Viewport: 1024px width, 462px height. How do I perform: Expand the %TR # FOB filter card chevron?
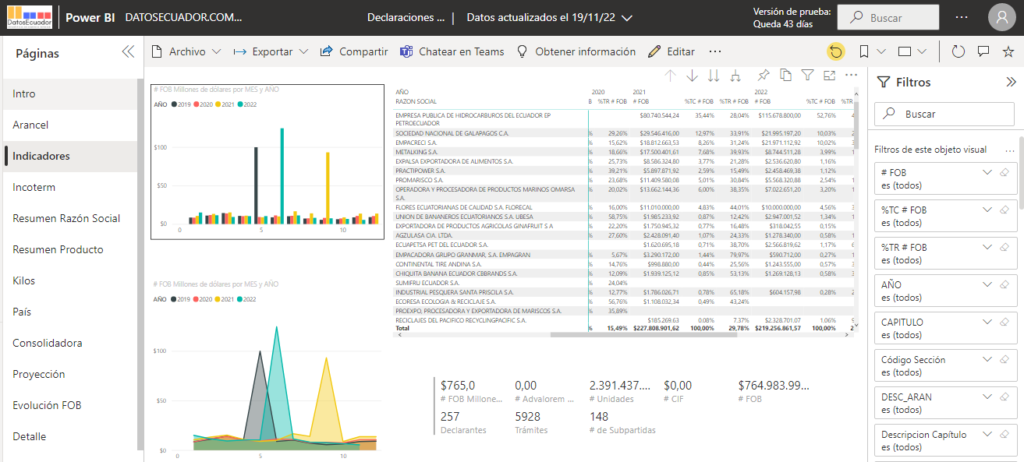point(987,247)
